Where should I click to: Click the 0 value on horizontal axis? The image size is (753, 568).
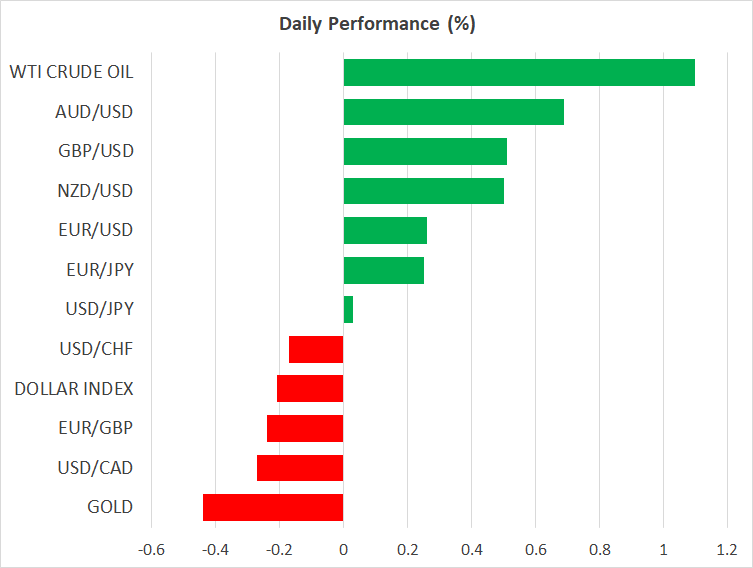(x=343, y=550)
